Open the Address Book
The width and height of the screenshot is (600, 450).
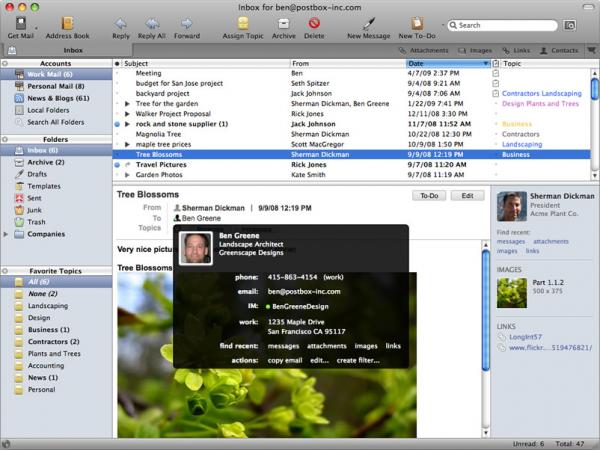[67, 22]
